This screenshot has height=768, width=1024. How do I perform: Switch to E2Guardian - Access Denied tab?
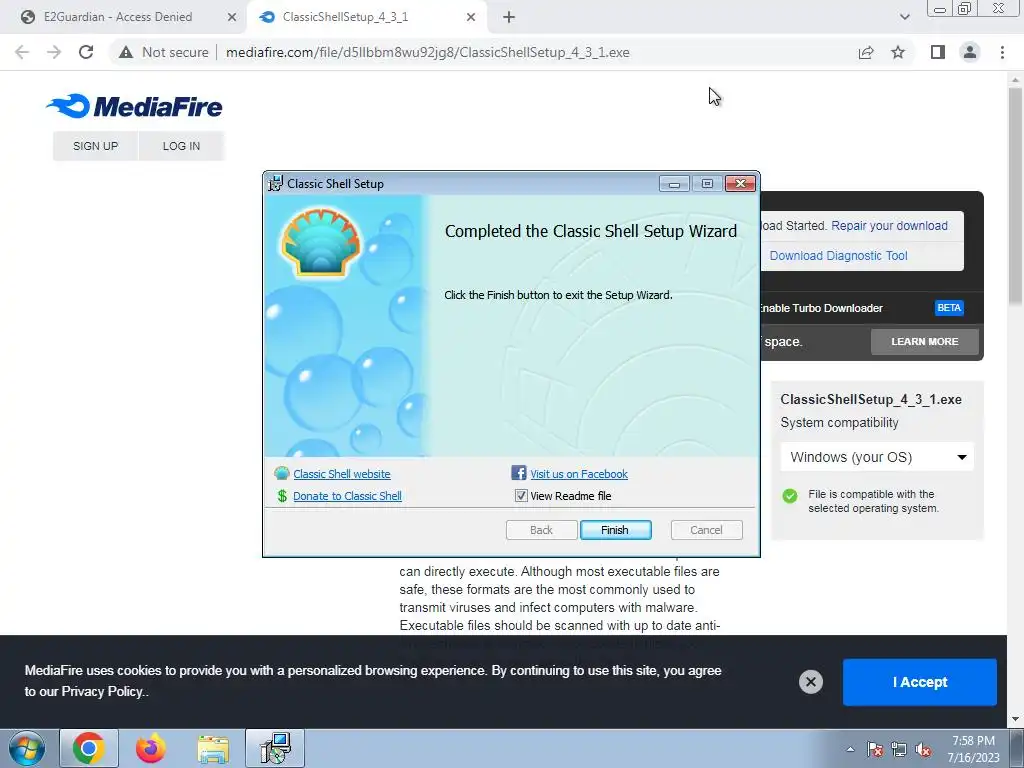pos(118,17)
